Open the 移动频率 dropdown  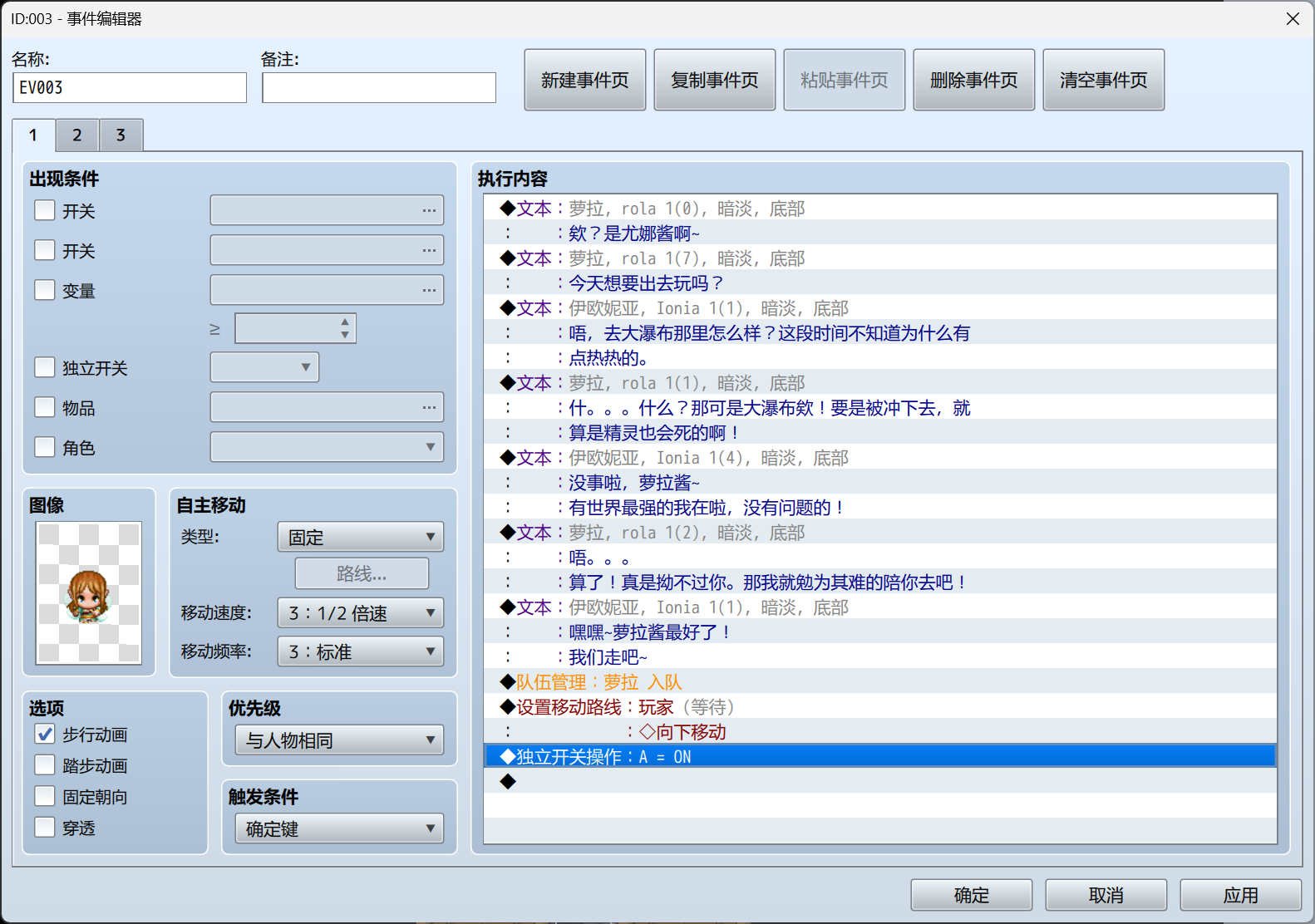[360, 651]
